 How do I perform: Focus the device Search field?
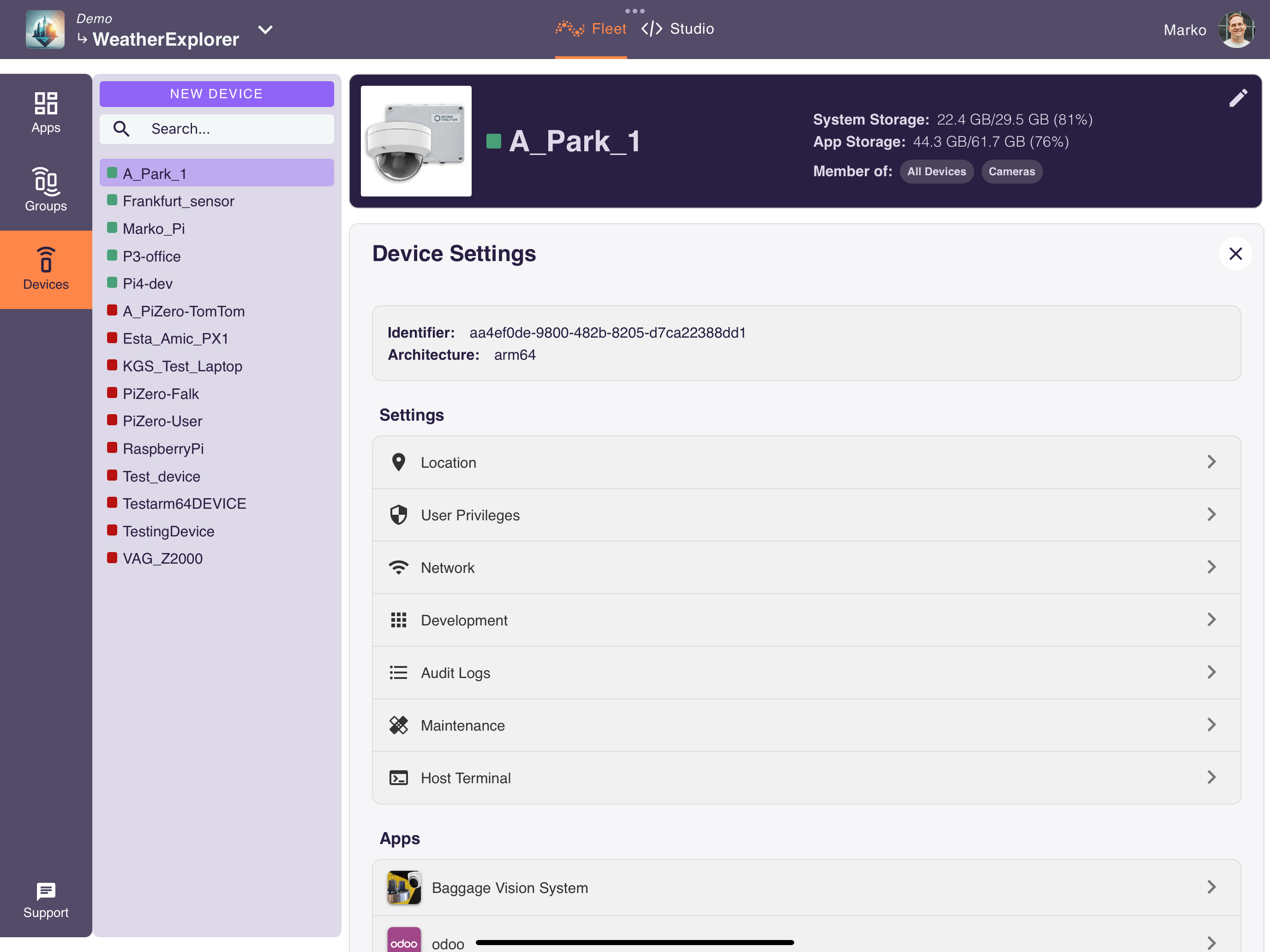[x=216, y=129]
